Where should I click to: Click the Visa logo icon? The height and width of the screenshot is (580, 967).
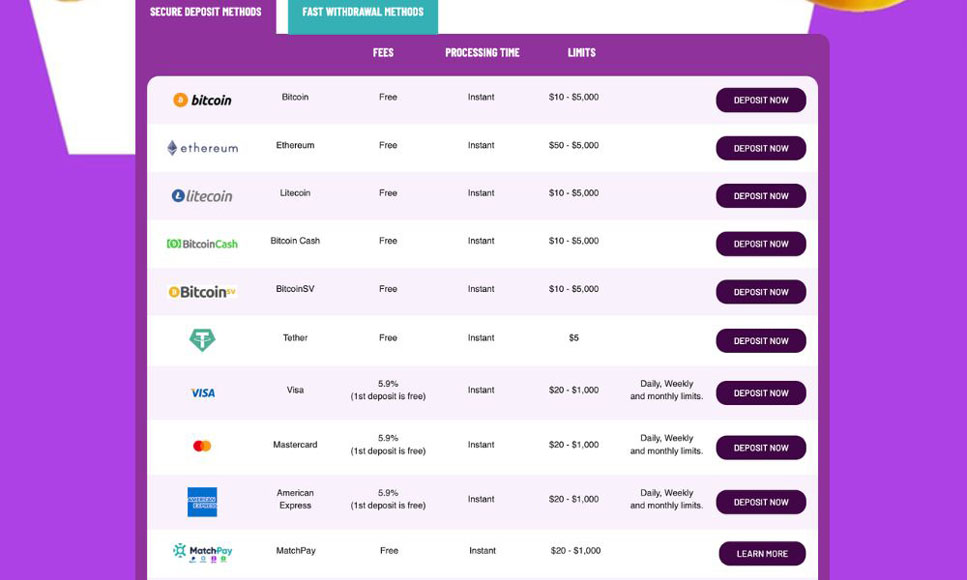pyautogui.click(x=204, y=392)
